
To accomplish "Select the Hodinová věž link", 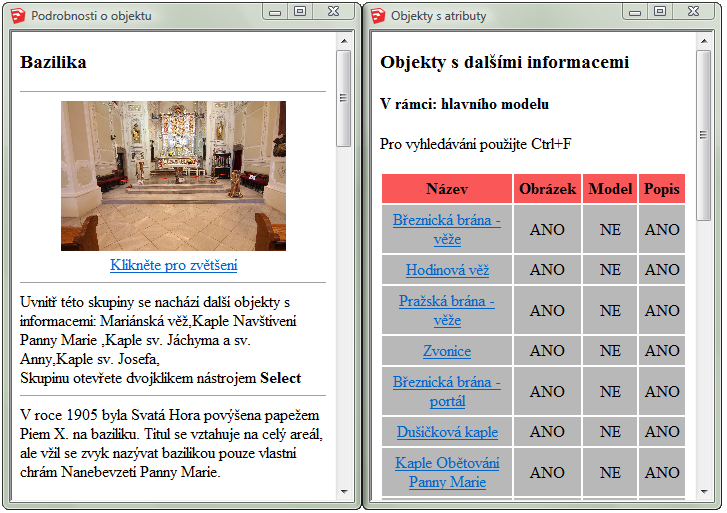I will (447, 270).
